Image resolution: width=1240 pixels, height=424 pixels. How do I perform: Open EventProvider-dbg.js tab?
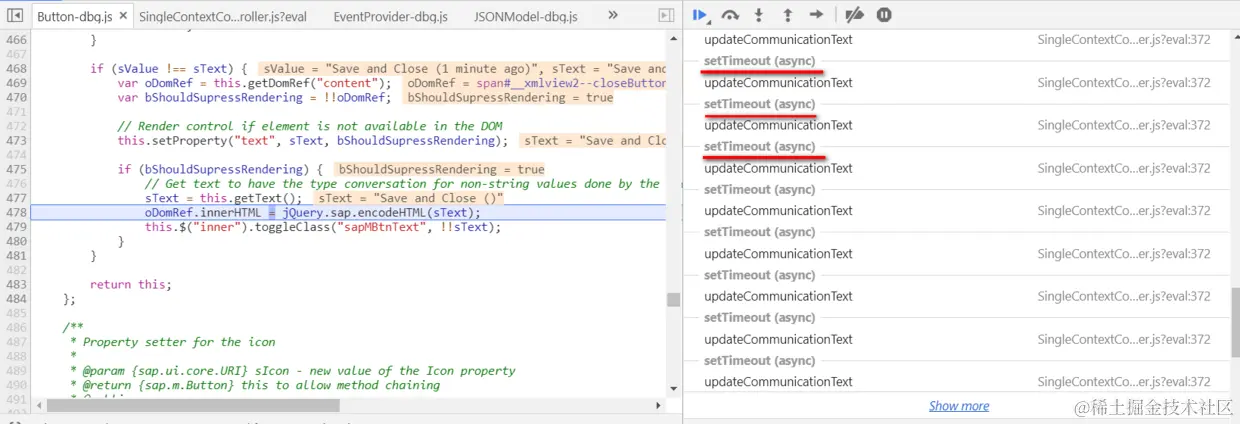pyautogui.click(x=391, y=16)
